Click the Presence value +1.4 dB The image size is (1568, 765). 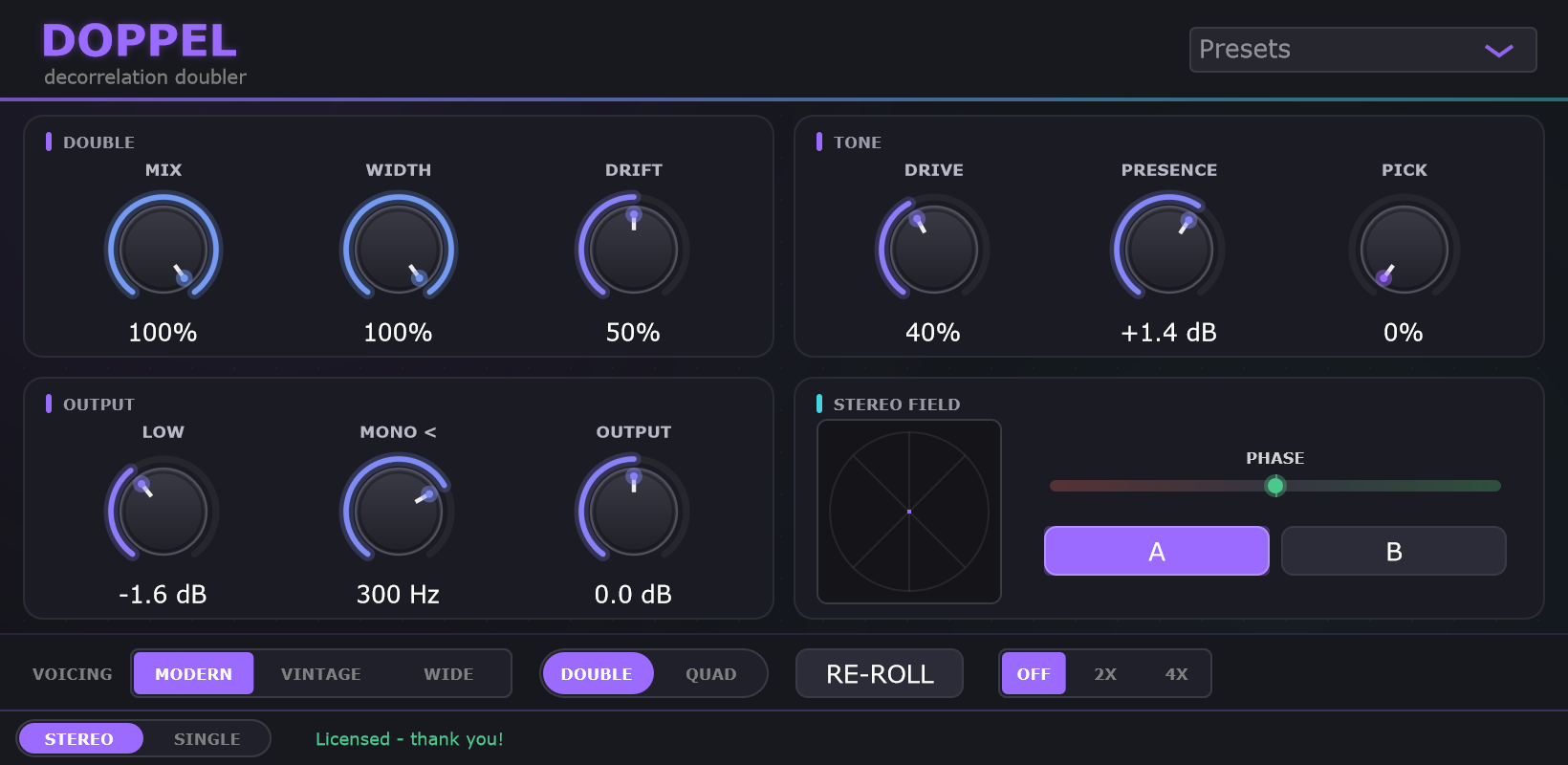click(1169, 333)
